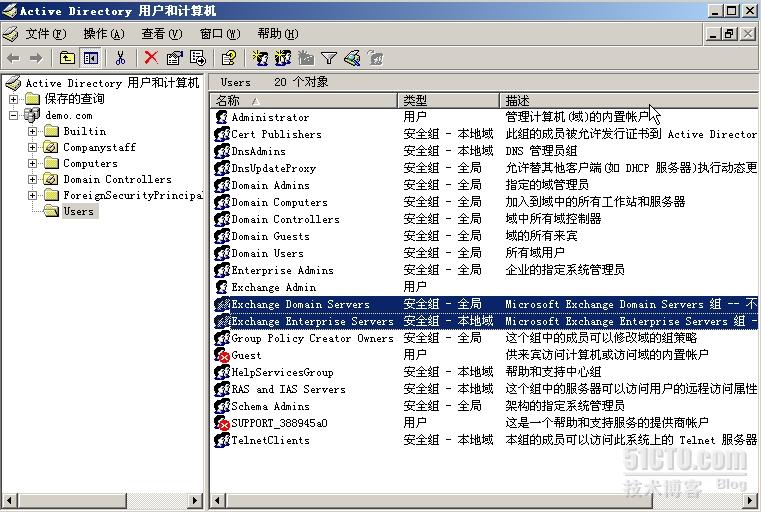The image size is (761, 512).
Task: Click the Administrator user icon
Action: (x=222, y=117)
